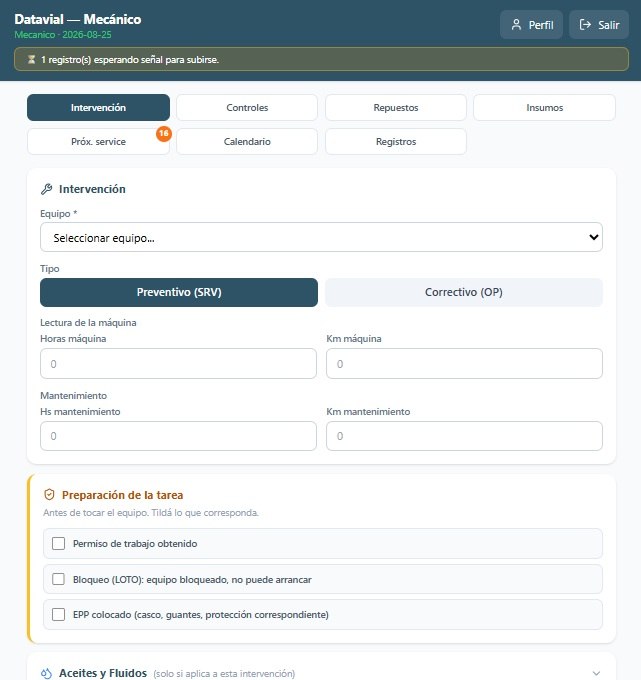This screenshot has height=680, width=641.
Task: Choose Preventivo (SRV) type
Action: click(179, 292)
